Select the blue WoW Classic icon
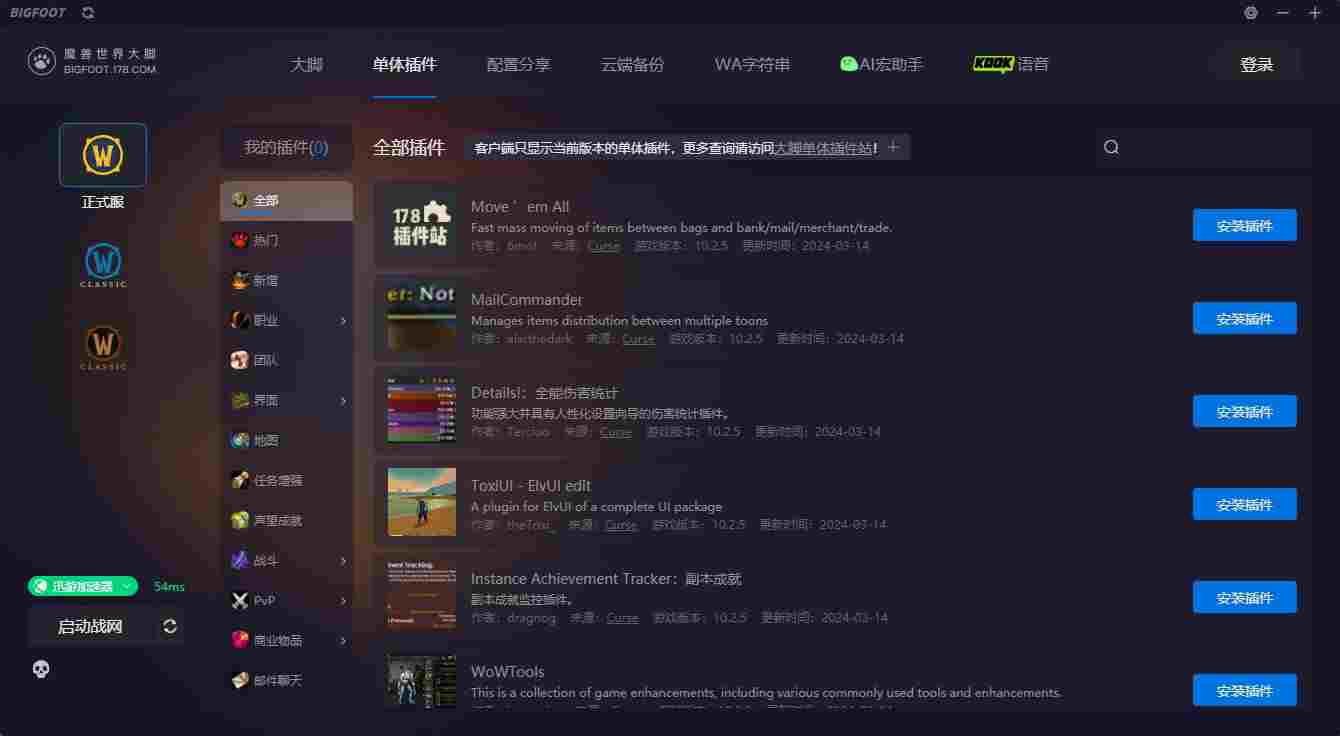Viewport: 1340px width, 736px height. (x=103, y=264)
